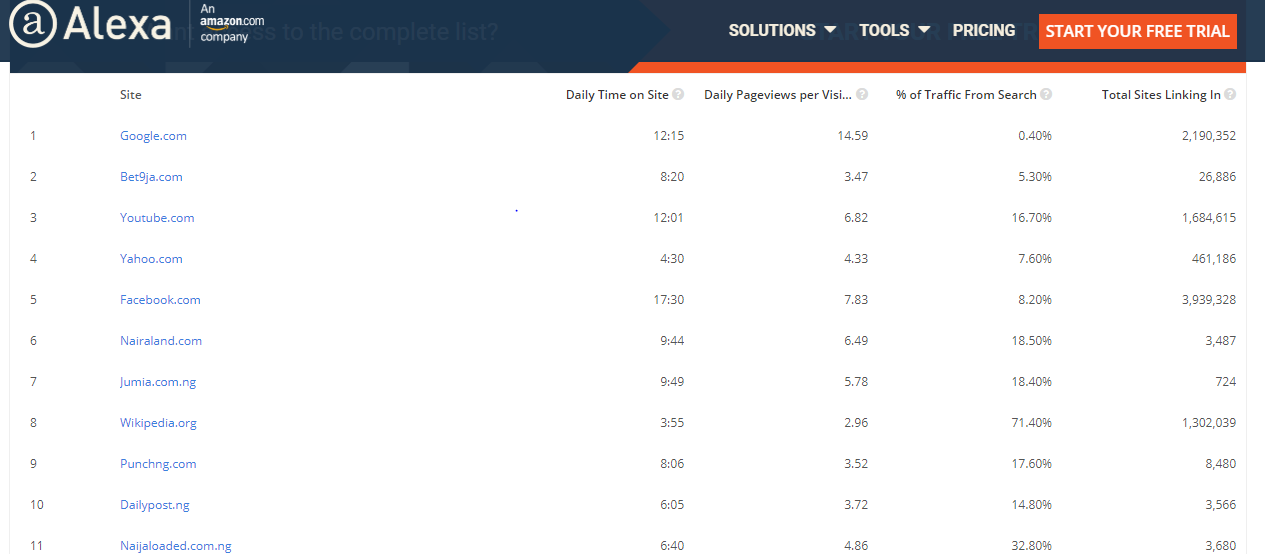Click START YOUR FREE TRIAL button
This screenshot has height=554, width=1265.
(x=1138, y=31)
